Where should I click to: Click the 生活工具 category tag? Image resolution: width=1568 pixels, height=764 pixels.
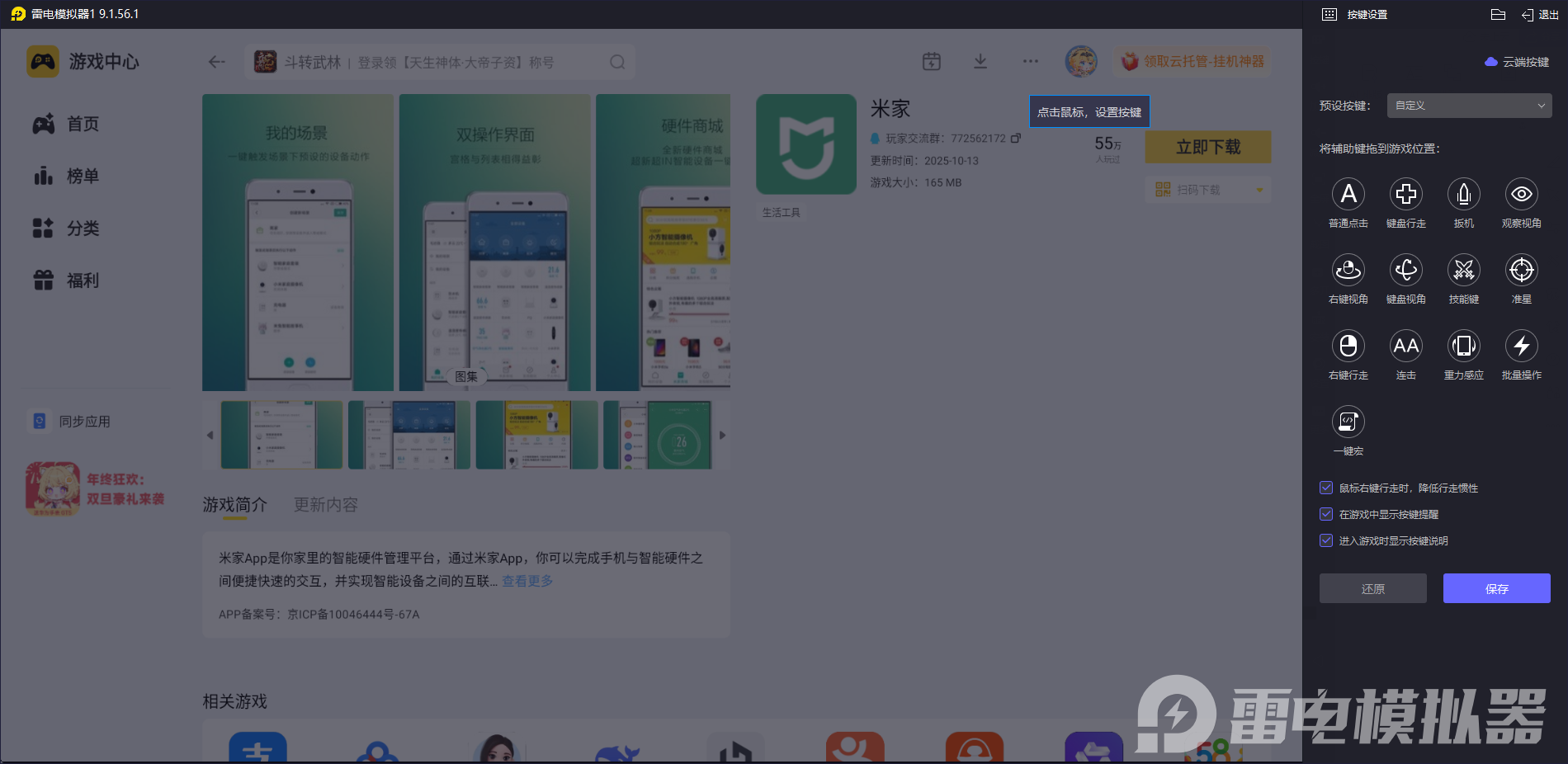(x=781, y=212)
